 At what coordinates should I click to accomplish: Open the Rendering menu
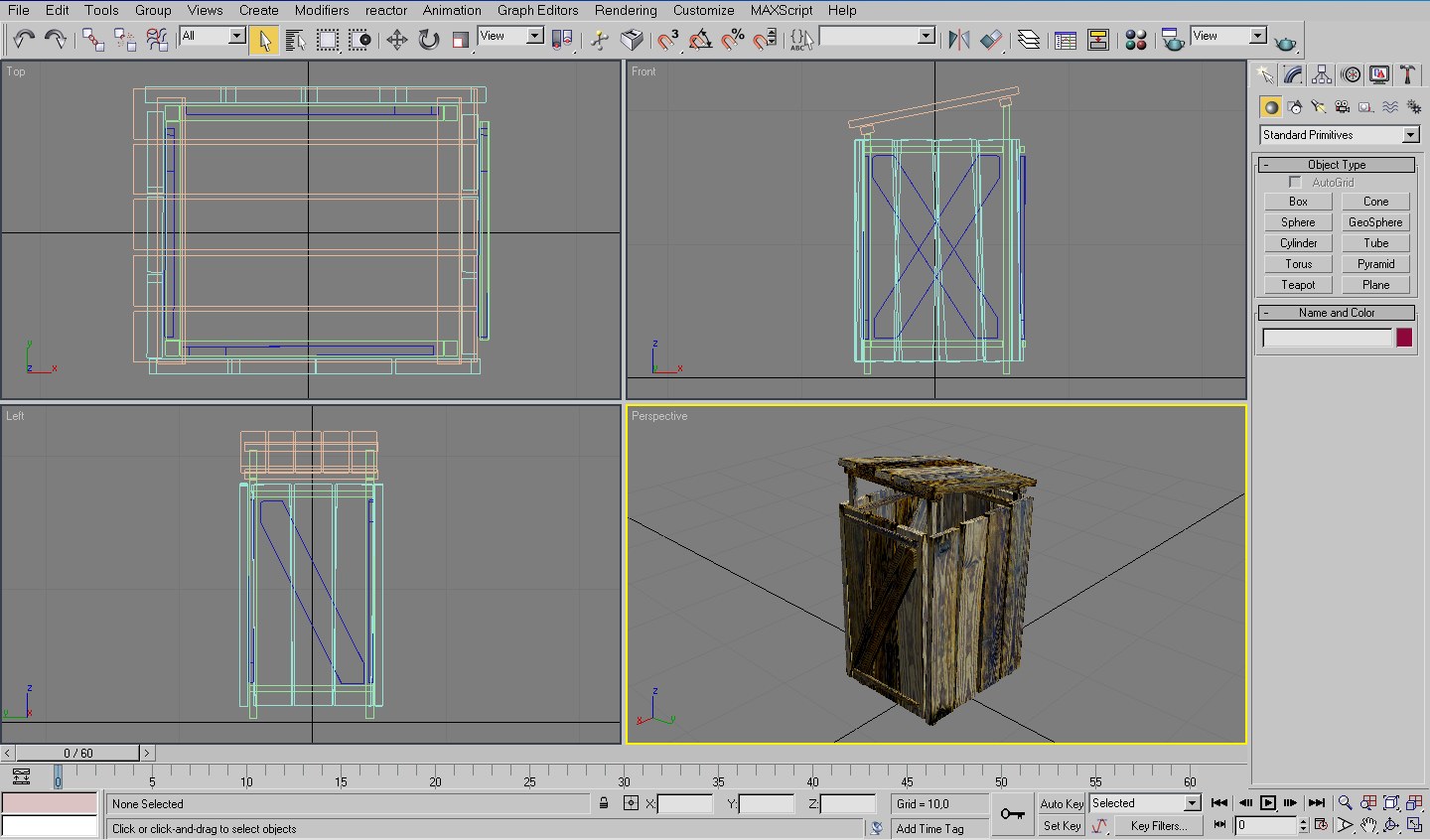[x=625, y=10]
